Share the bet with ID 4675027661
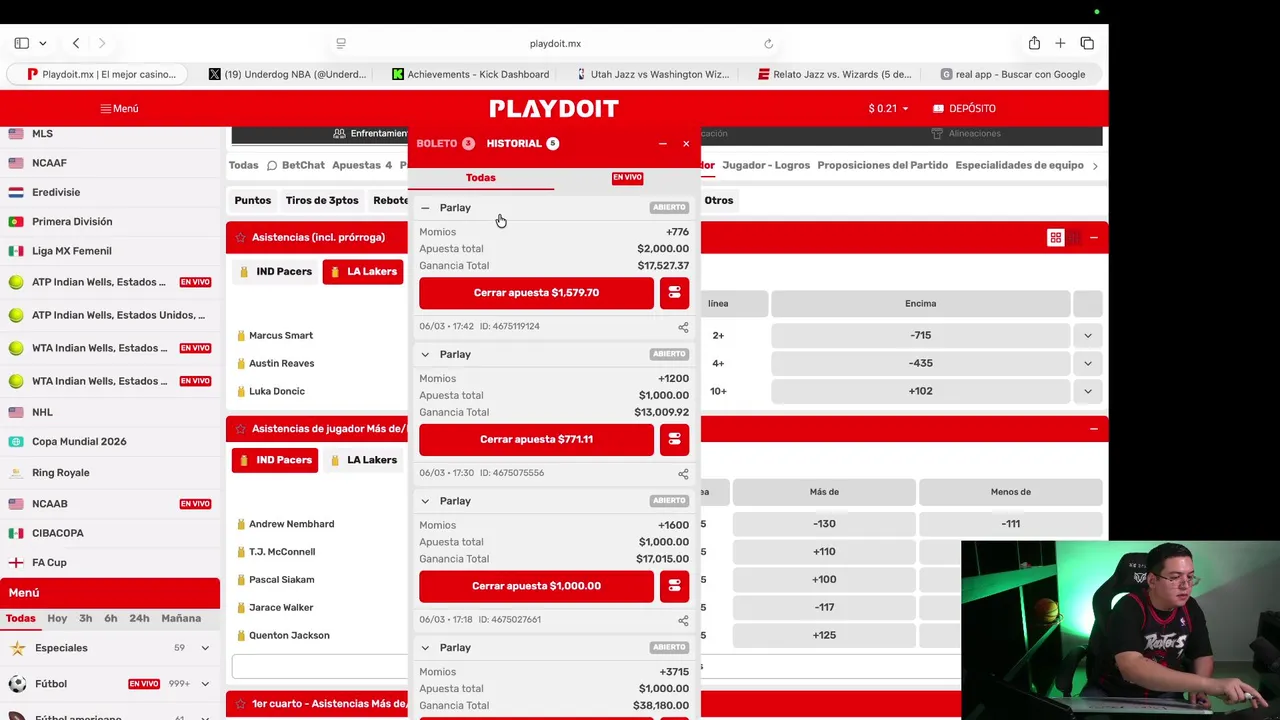1280x720 pixels. click(x=683, y=621)
